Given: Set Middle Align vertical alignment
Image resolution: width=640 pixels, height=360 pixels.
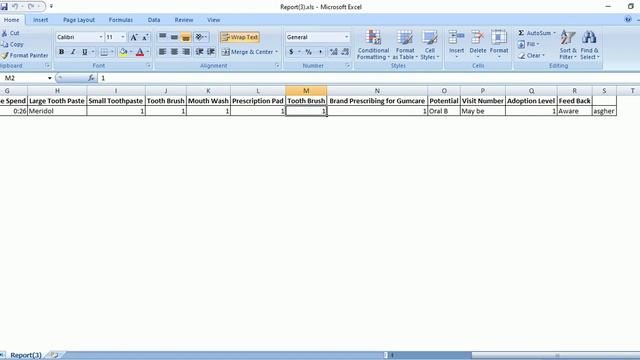Looking at the screenshot, I should (x=174, y=37).
